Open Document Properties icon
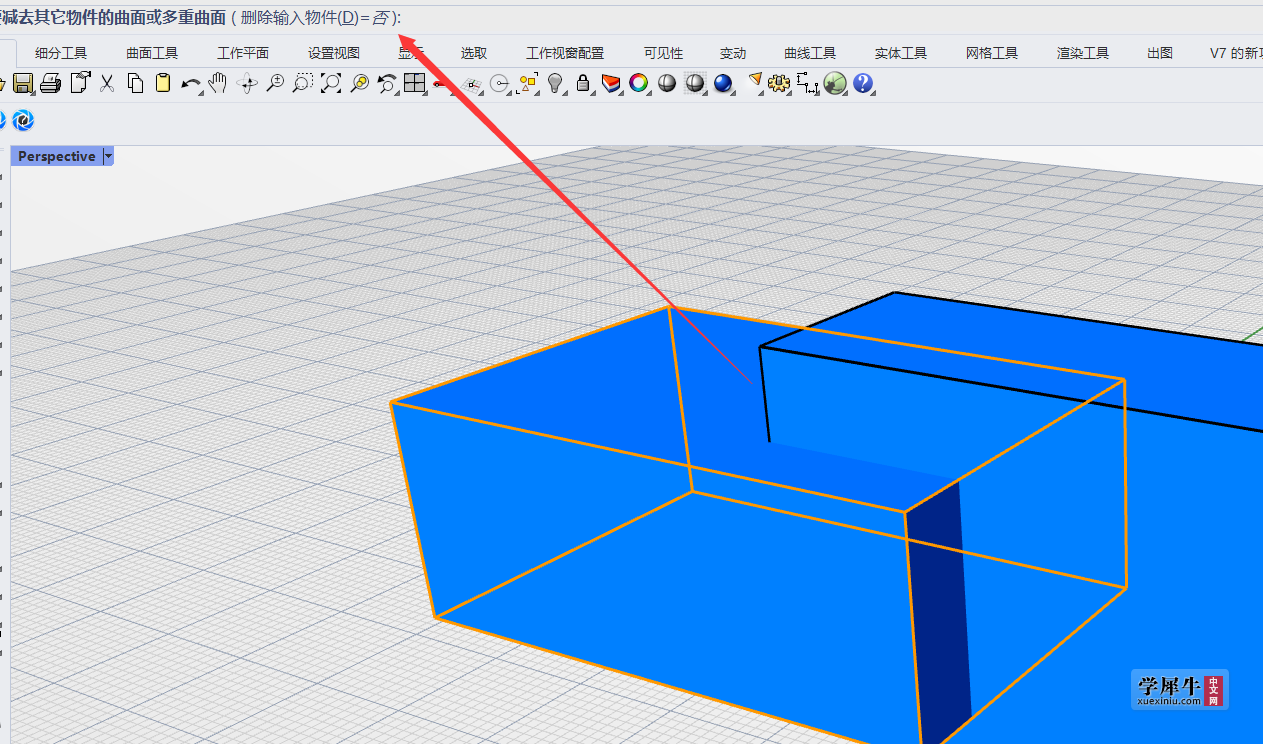Image resolution: width=1263 pixels, height=744 pixels. 79,84
